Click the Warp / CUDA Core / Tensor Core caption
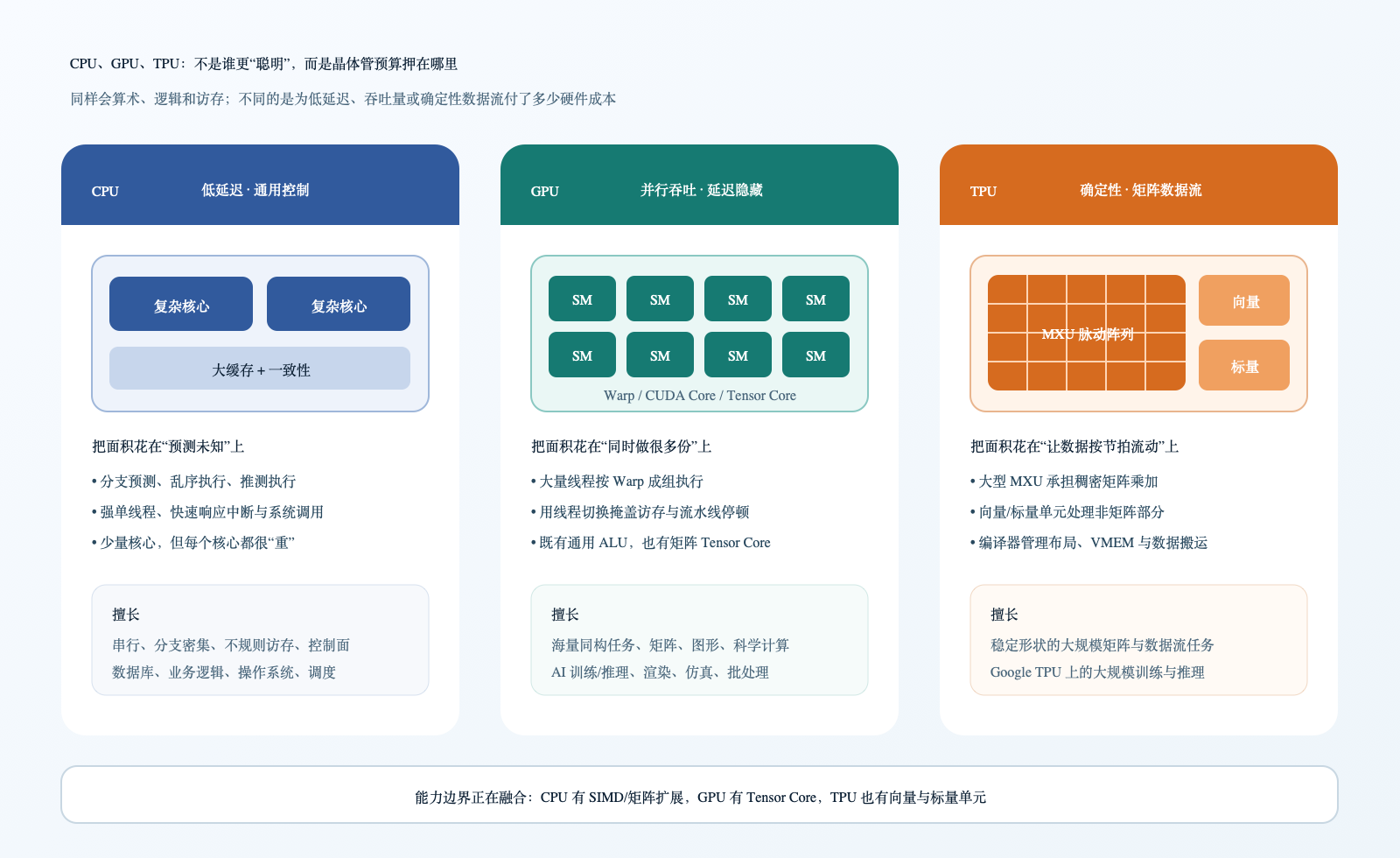Viewport: 1400px width, 858px height. pos(700,396)
